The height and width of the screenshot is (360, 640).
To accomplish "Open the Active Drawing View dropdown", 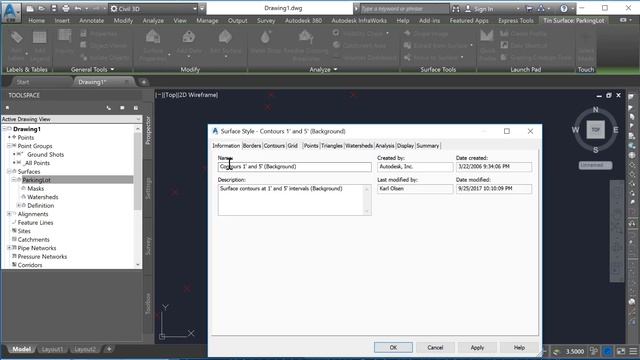I will pyautogui.click(x=71, y=119).
